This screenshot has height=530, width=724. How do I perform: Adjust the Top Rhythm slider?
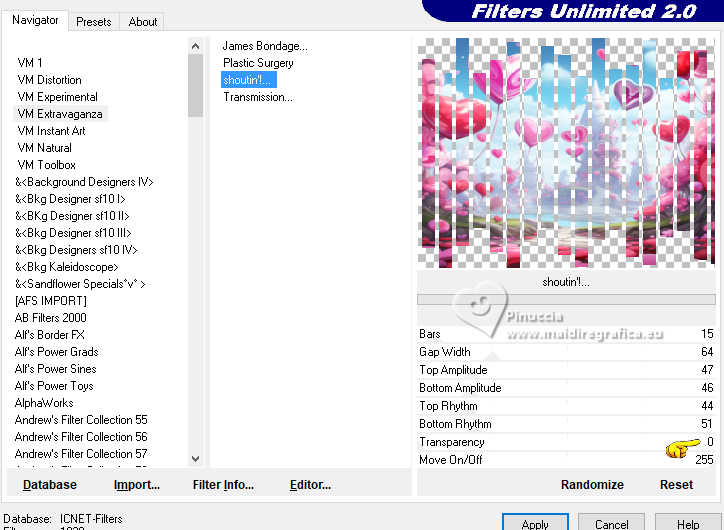click(x=566, y=406)
